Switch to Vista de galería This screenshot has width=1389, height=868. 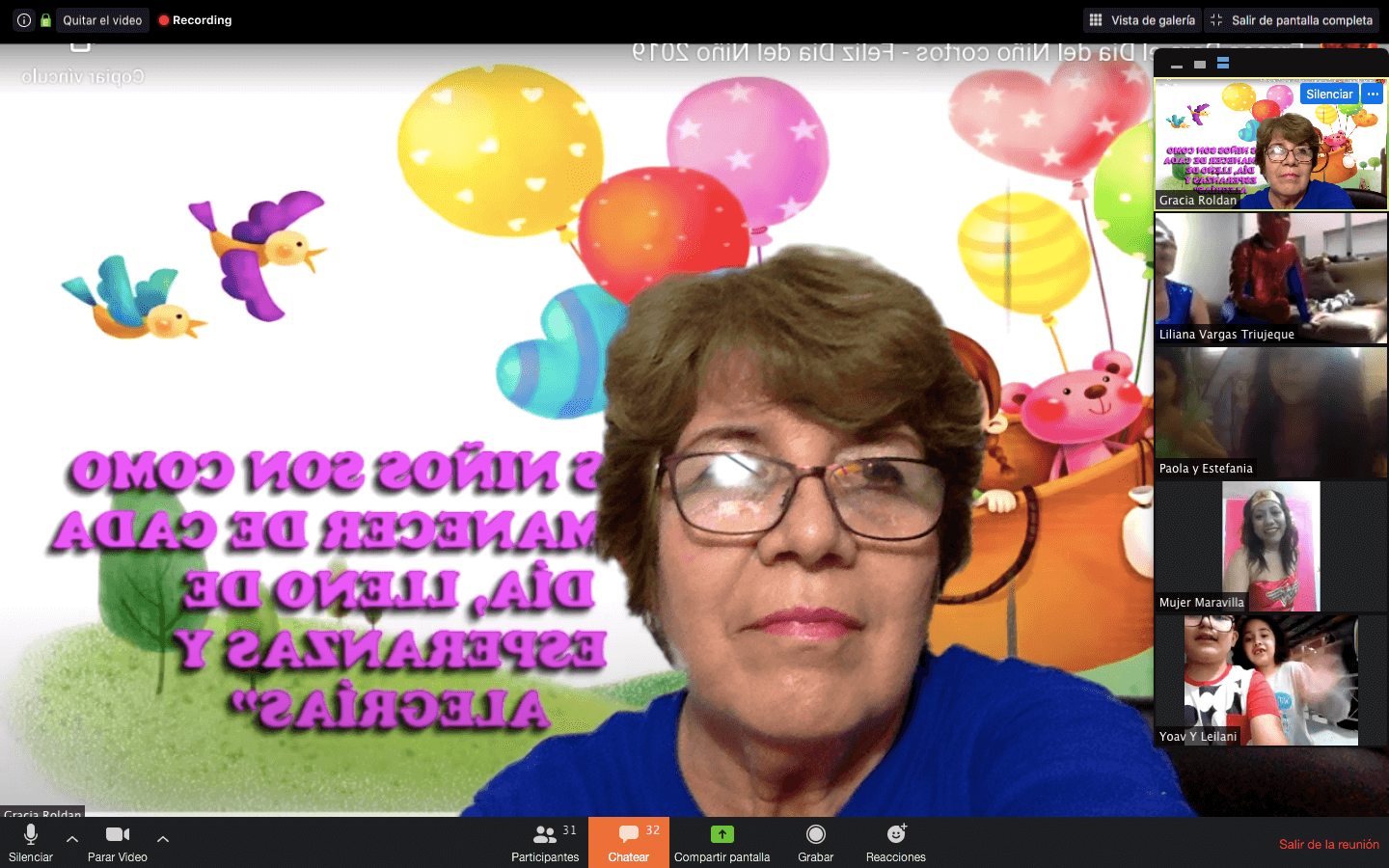click(x=1142, y=20)
